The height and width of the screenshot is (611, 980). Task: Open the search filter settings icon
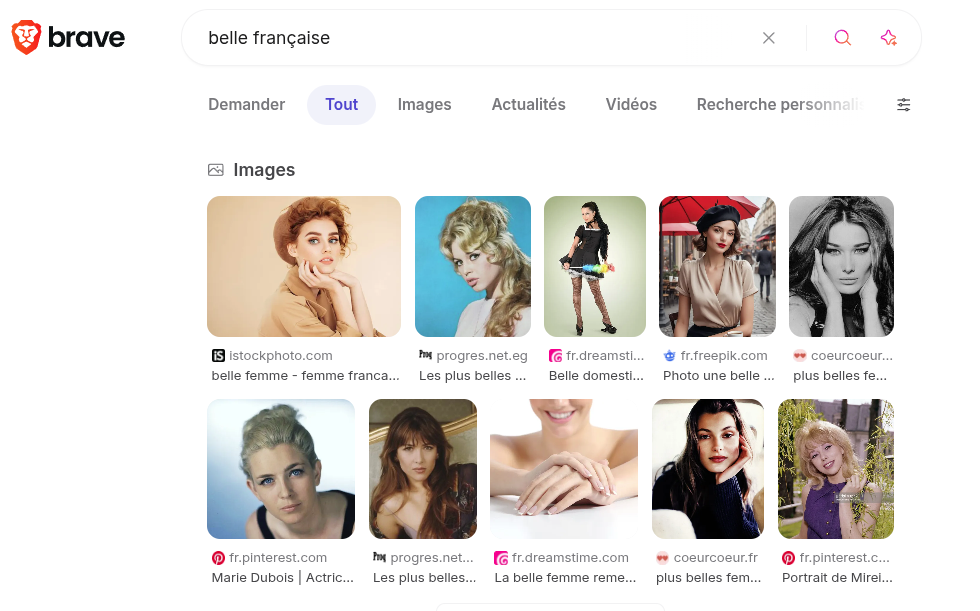pyautogui.click(x=903, y=105)
